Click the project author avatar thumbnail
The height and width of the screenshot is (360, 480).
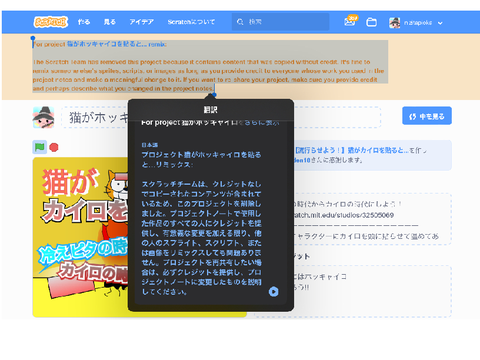pos(44,117)
